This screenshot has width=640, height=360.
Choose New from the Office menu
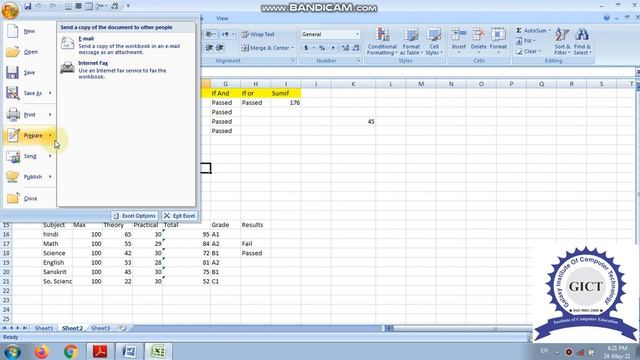(29, 31)
